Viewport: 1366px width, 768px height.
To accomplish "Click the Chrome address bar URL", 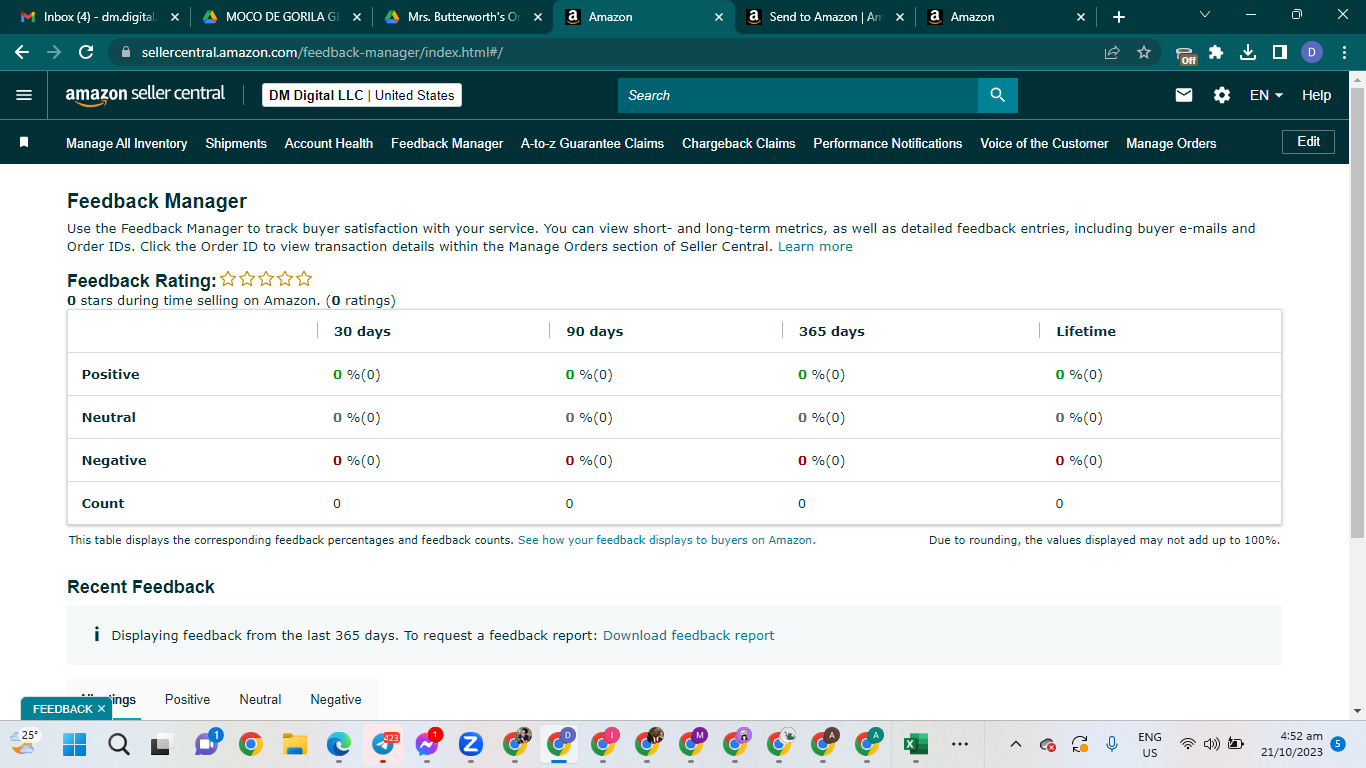I will (x=322, y=52).
